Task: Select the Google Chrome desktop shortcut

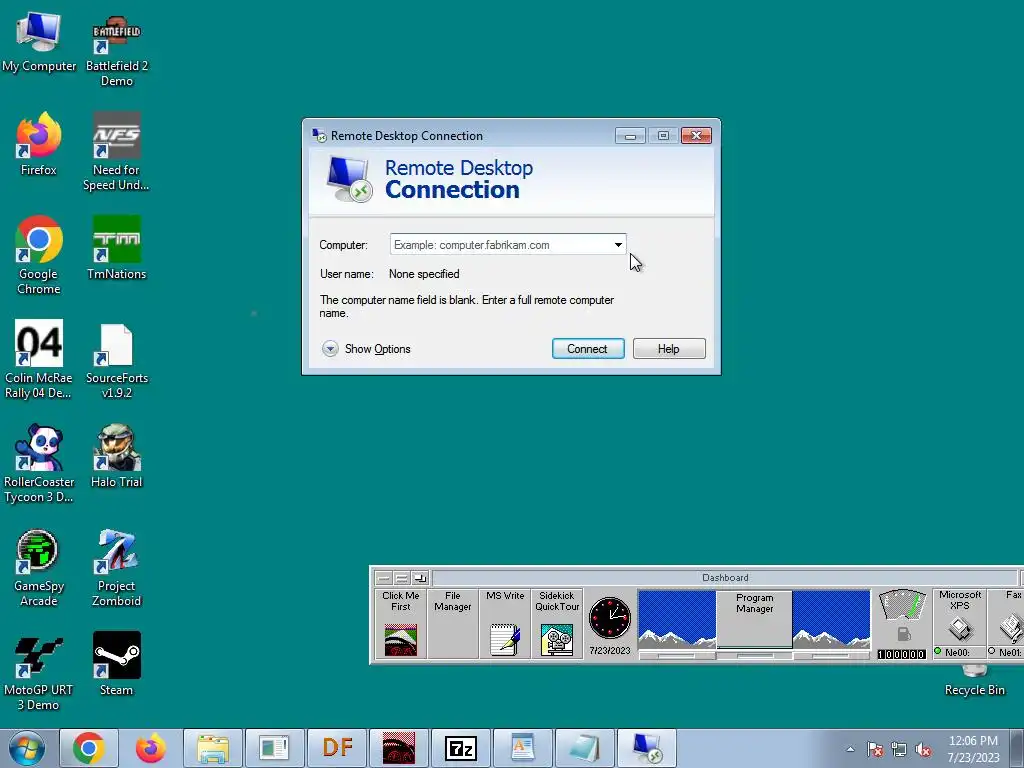Action: click(x=39, y=255)
